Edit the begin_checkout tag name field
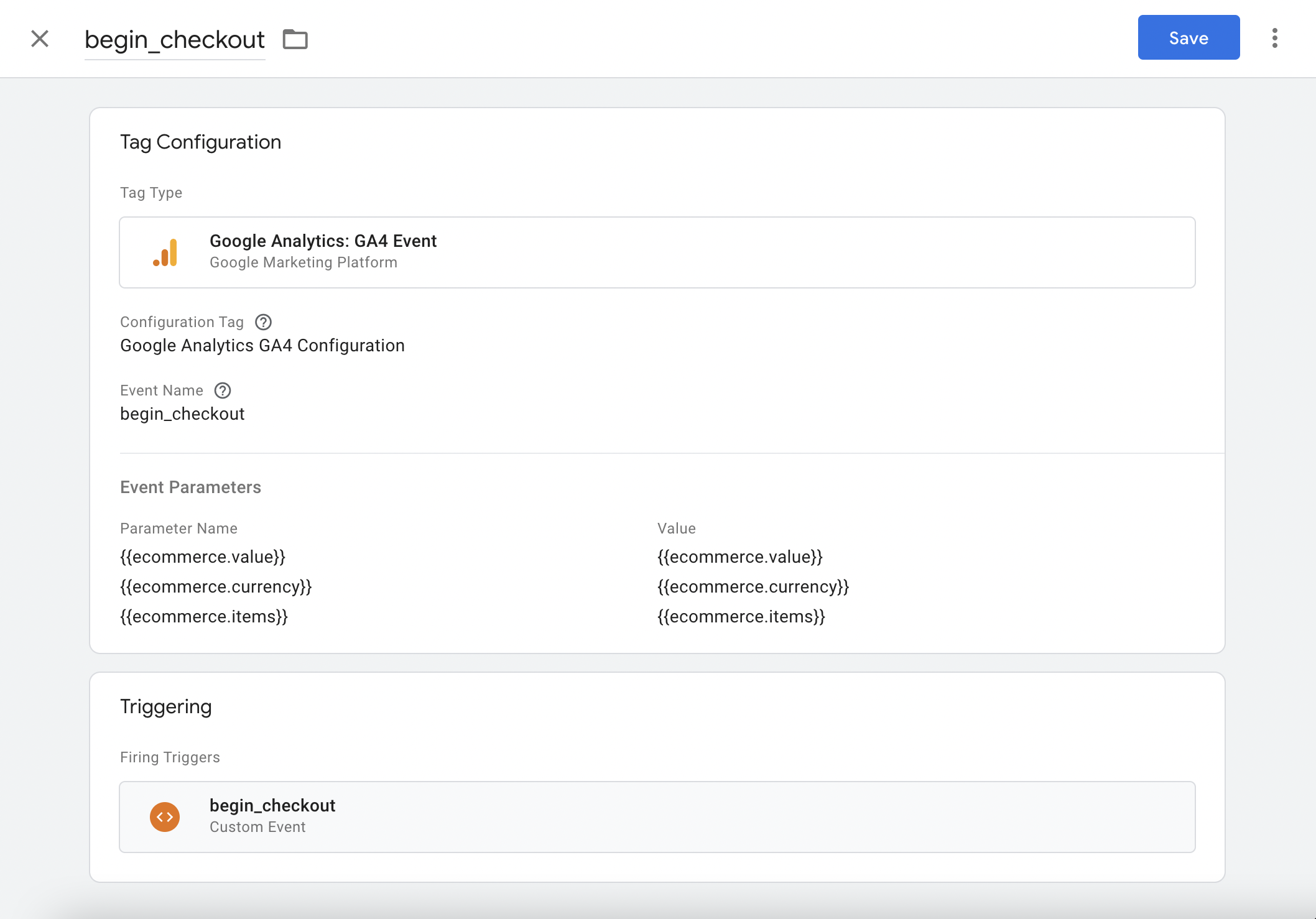Image resolution: width=1316 pixels, height=919 pixels. (175, 40)
